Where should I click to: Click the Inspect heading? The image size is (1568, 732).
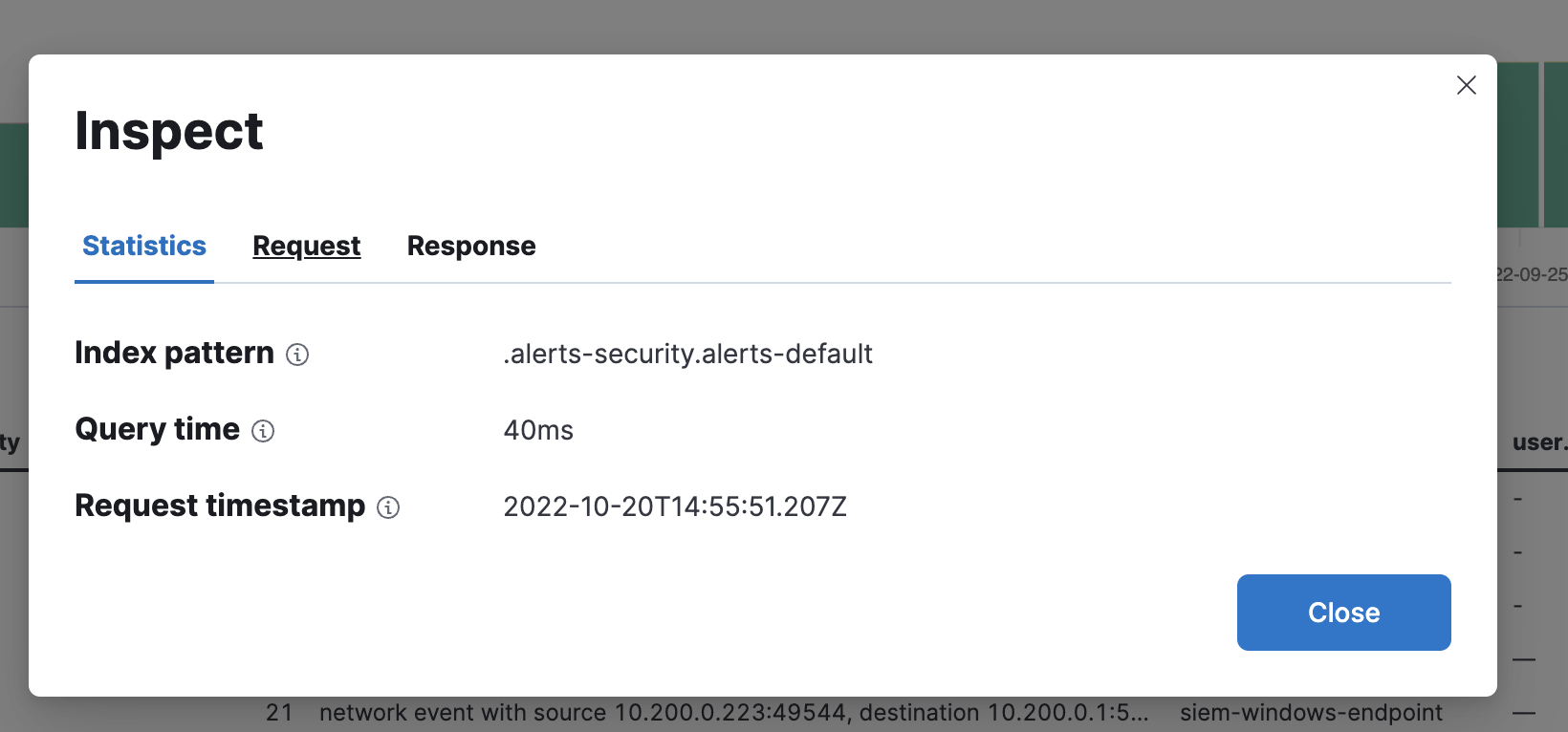click(169, 130)
